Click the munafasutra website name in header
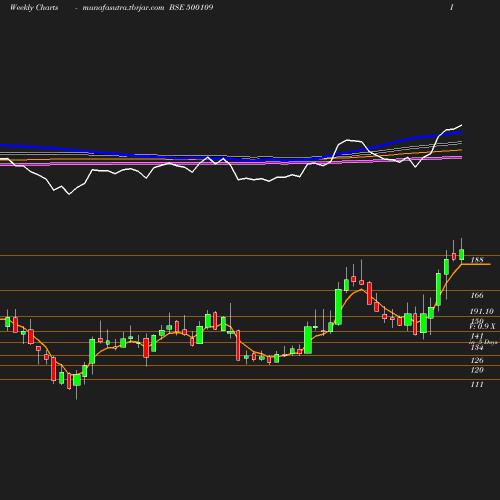Viewport: 500px width, 500px height. [x=123, y=7]
